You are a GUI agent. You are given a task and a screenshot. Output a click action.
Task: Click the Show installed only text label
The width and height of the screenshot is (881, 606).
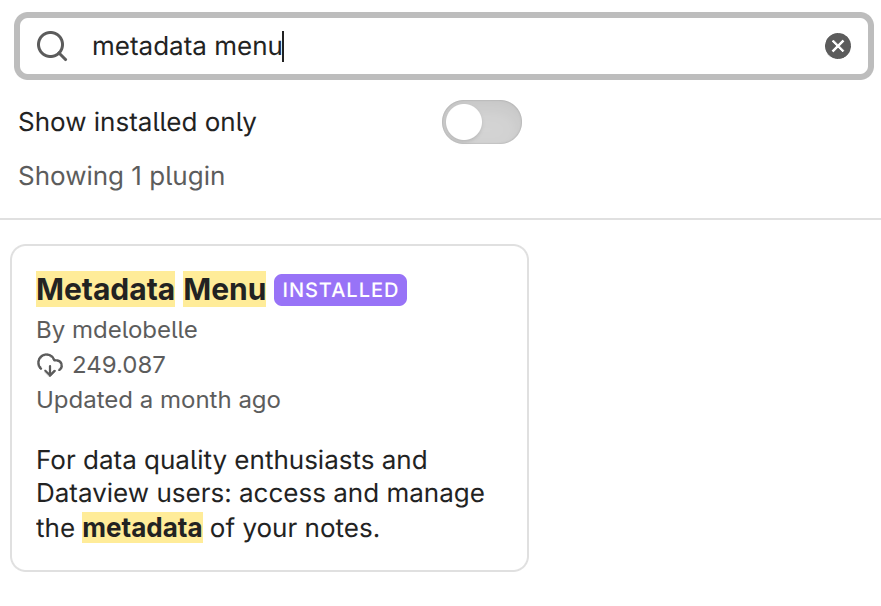pyautogui.click(x=137, y=122)
